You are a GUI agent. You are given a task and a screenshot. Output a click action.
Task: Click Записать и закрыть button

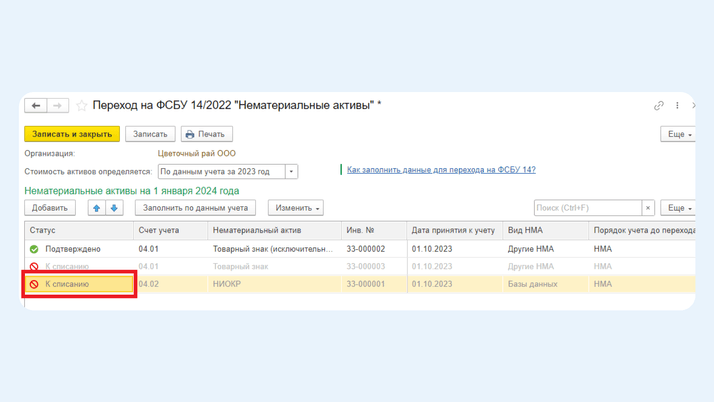(72, 134)
